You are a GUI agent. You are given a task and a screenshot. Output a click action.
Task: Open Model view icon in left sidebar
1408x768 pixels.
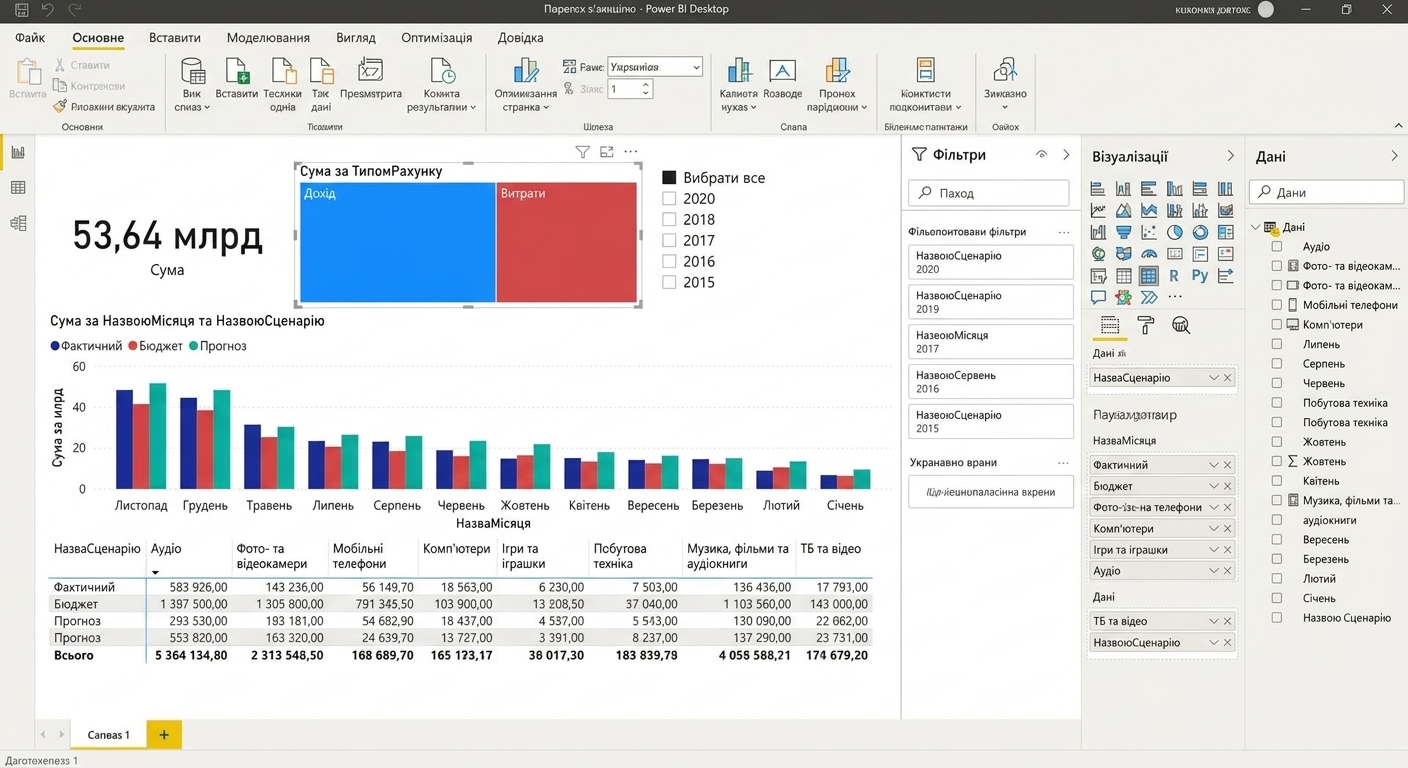pyautogui.click(x=18, y=224)
